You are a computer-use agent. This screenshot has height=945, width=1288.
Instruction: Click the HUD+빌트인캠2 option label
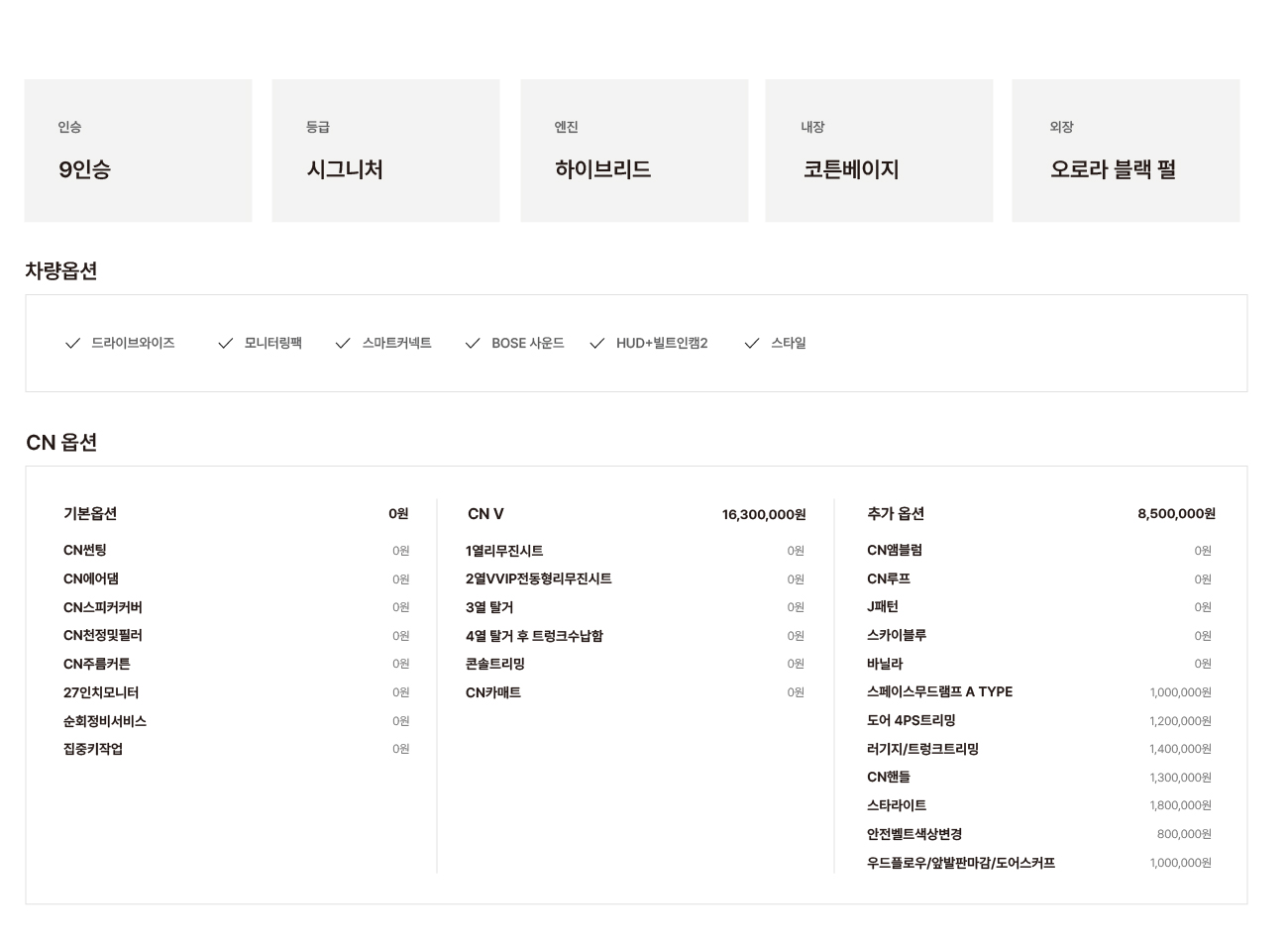tap(662, 343)
